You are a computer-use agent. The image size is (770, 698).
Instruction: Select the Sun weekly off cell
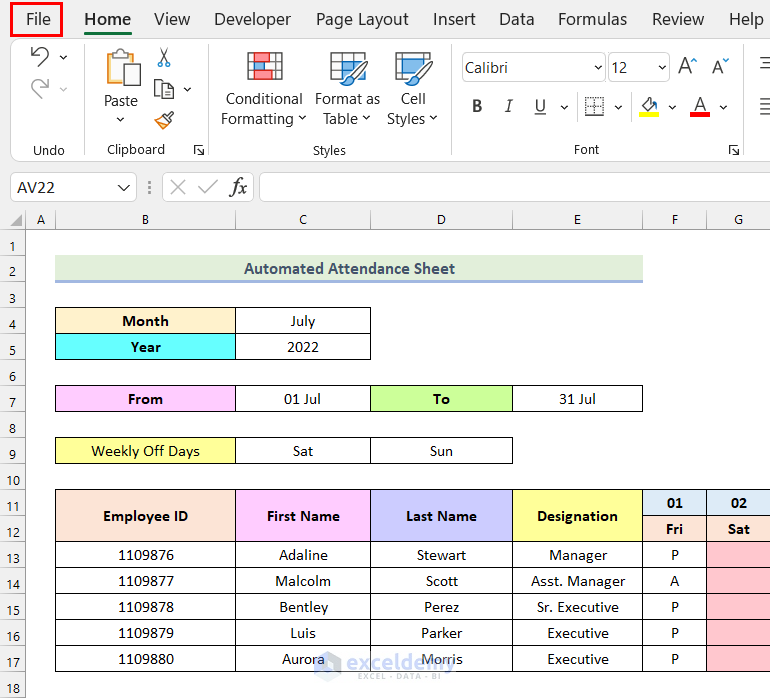click(441, 451)
